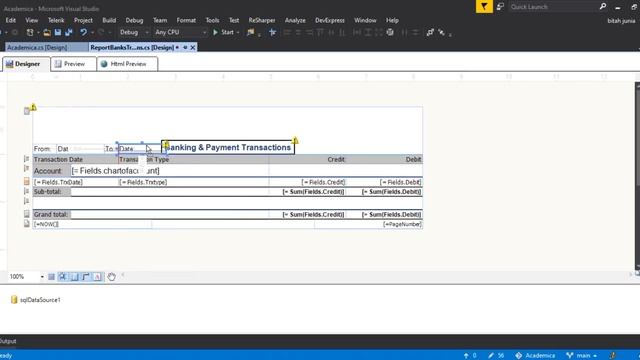This screenshot has height=360, width=640.
Task: Close the ReportBanksTr...ns.cs design tab
Action: pos(193,48)
